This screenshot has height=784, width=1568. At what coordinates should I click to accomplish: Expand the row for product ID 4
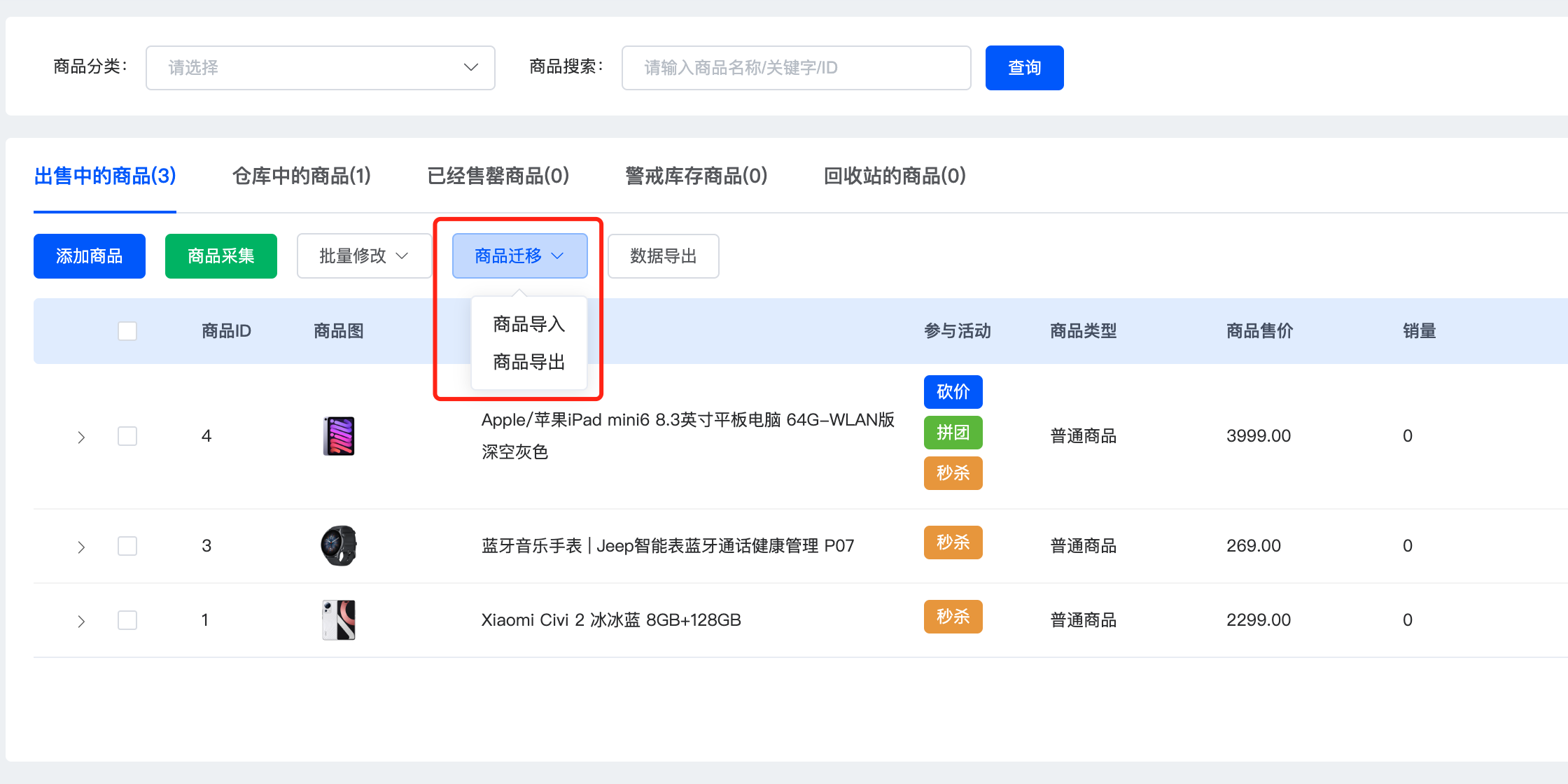tap(81, 437)
